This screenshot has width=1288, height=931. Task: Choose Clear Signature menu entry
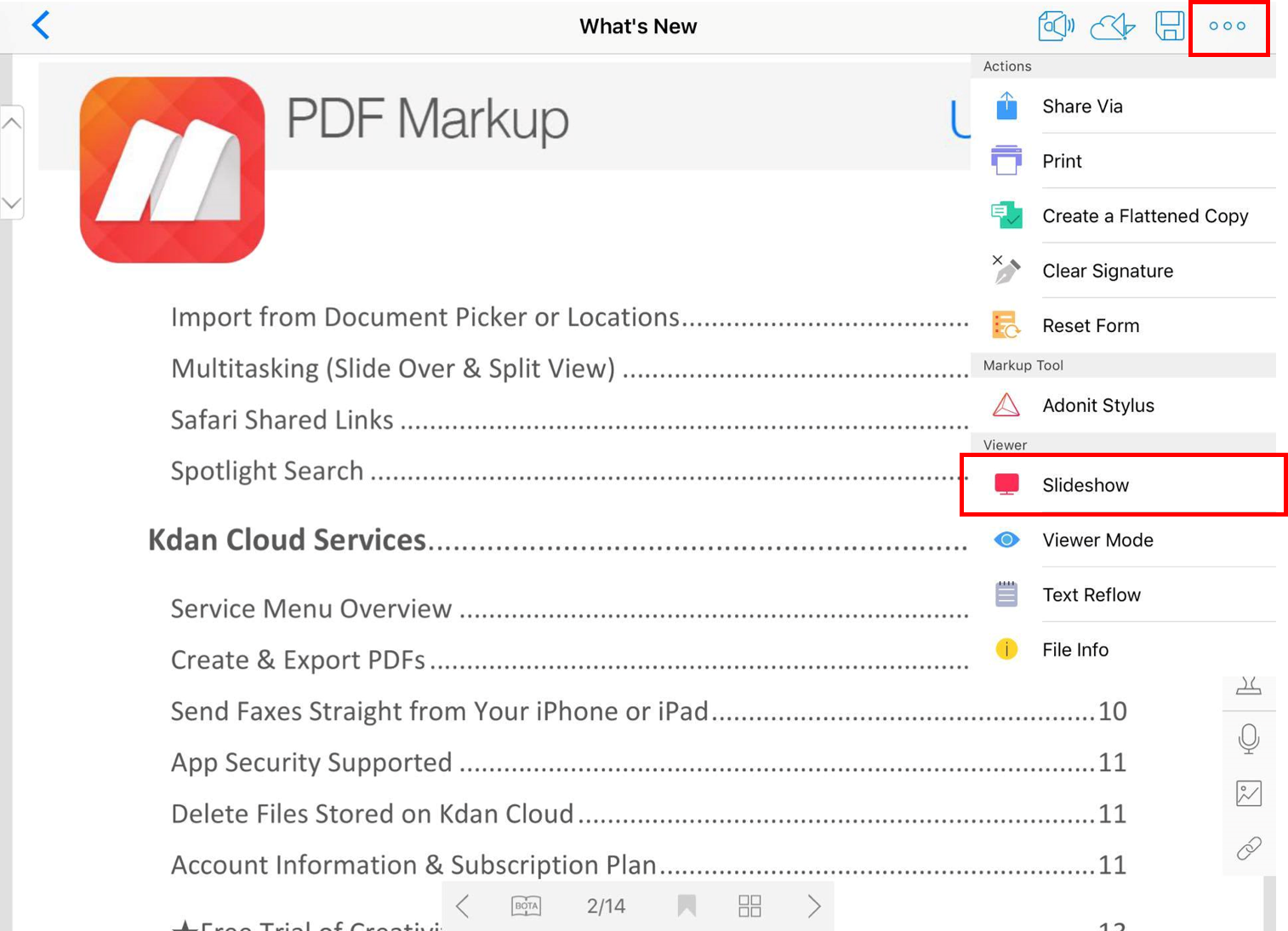coord(1123,270)
